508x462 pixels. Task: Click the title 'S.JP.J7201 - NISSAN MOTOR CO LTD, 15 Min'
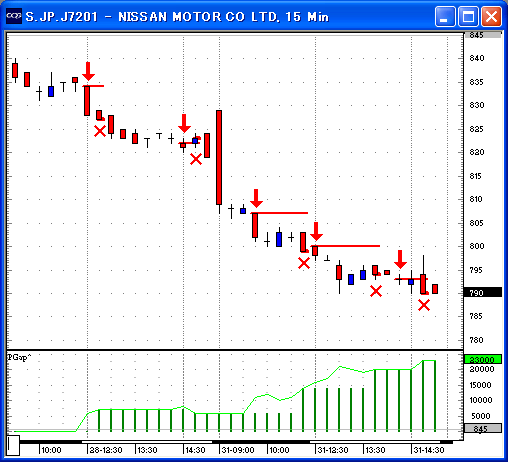pyautogui.click(x=177, y=17)
